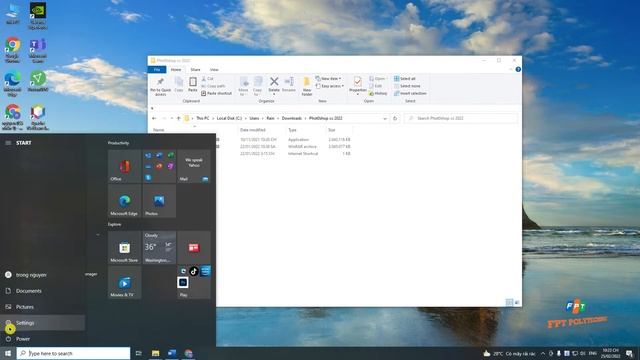Open the Office tile in Start menu
Viewport: 640px width, 360px height.
(x=124, y=166)
